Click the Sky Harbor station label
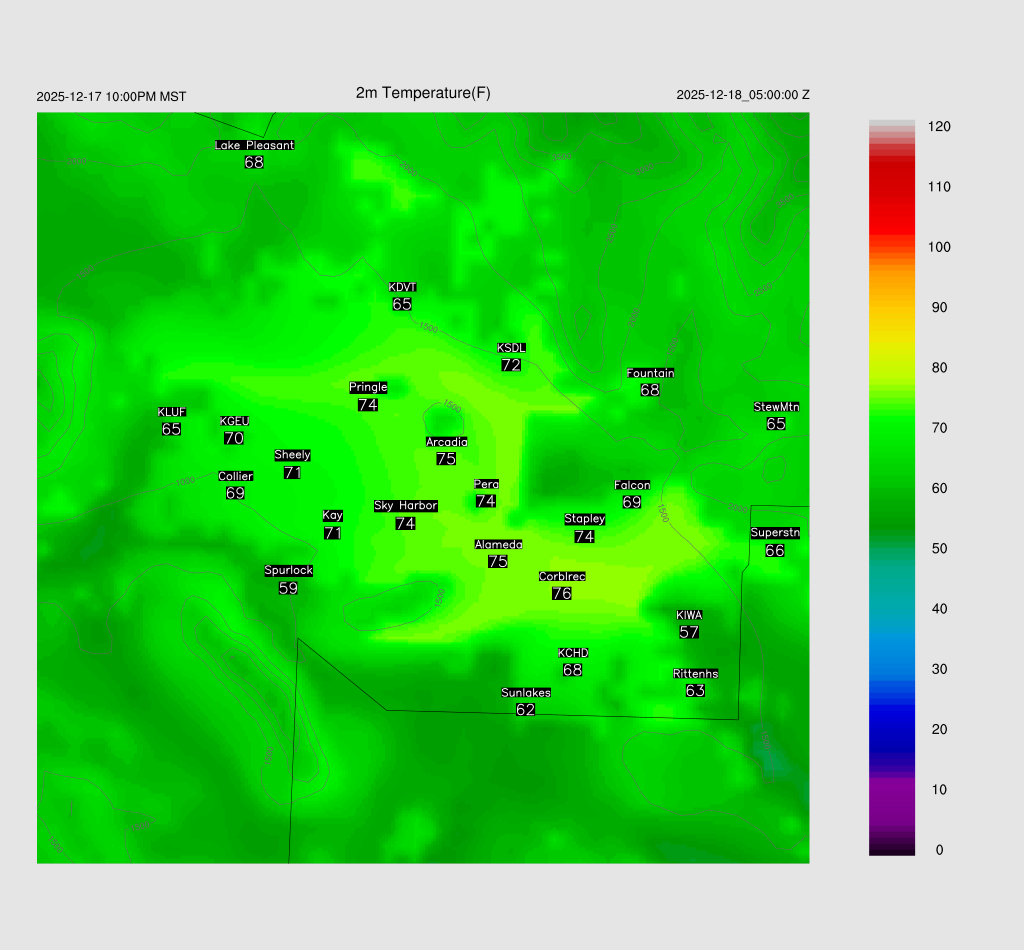This screenshot has width=1024, height=950. [x=405, y=506]
